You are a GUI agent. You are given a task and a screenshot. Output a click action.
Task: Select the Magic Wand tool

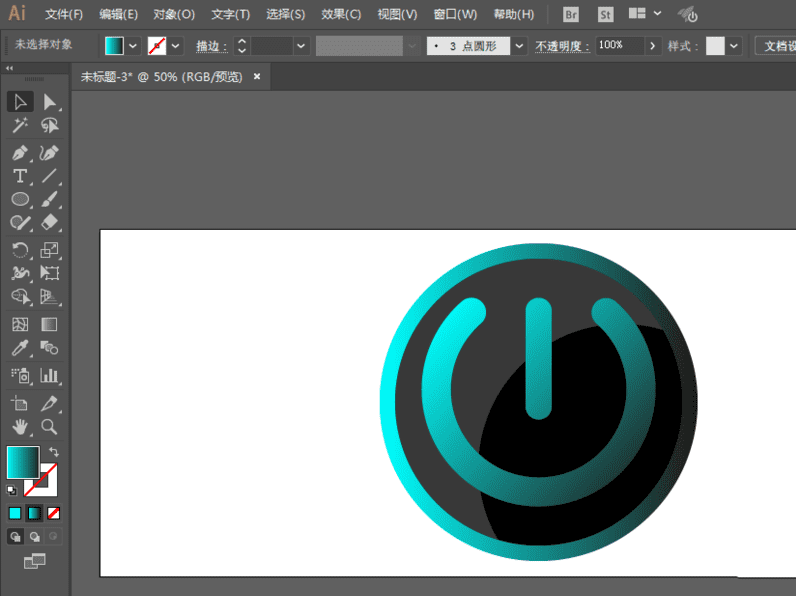point(20,126)
